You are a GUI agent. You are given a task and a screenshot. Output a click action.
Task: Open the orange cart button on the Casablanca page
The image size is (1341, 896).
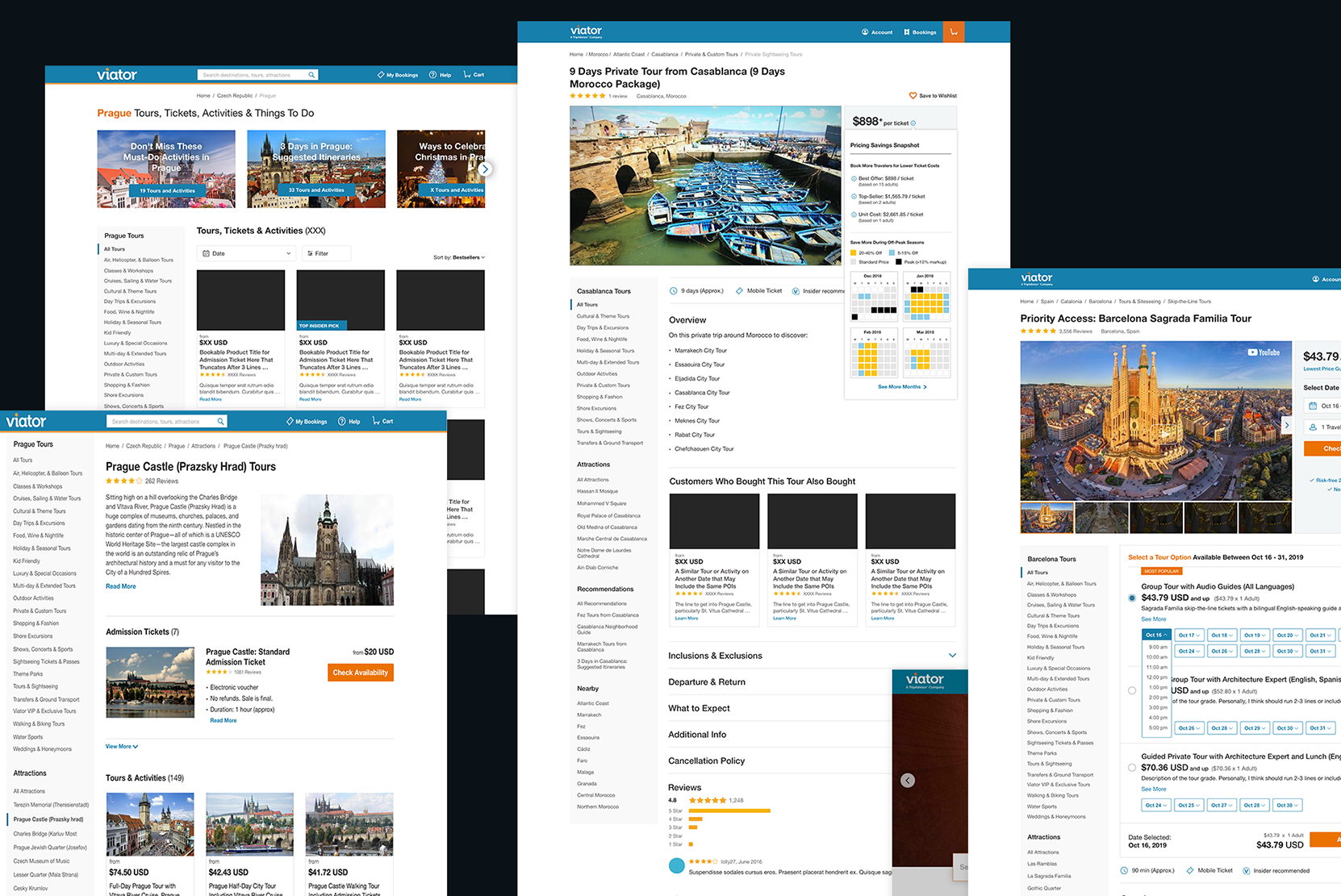click(x=954, y=32)
